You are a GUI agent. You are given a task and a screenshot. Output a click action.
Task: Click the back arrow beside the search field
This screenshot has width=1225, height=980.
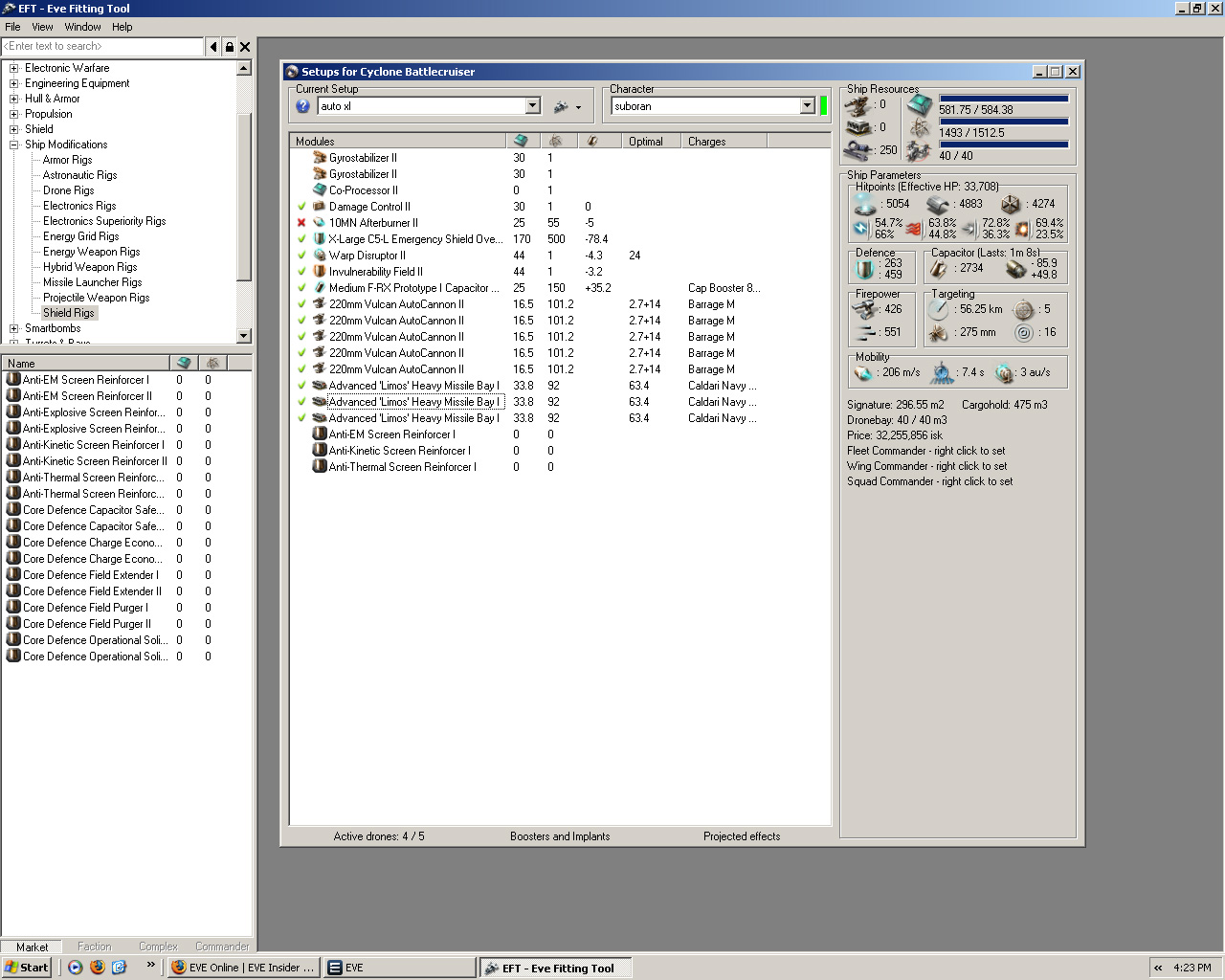click(x=212, y=47)
